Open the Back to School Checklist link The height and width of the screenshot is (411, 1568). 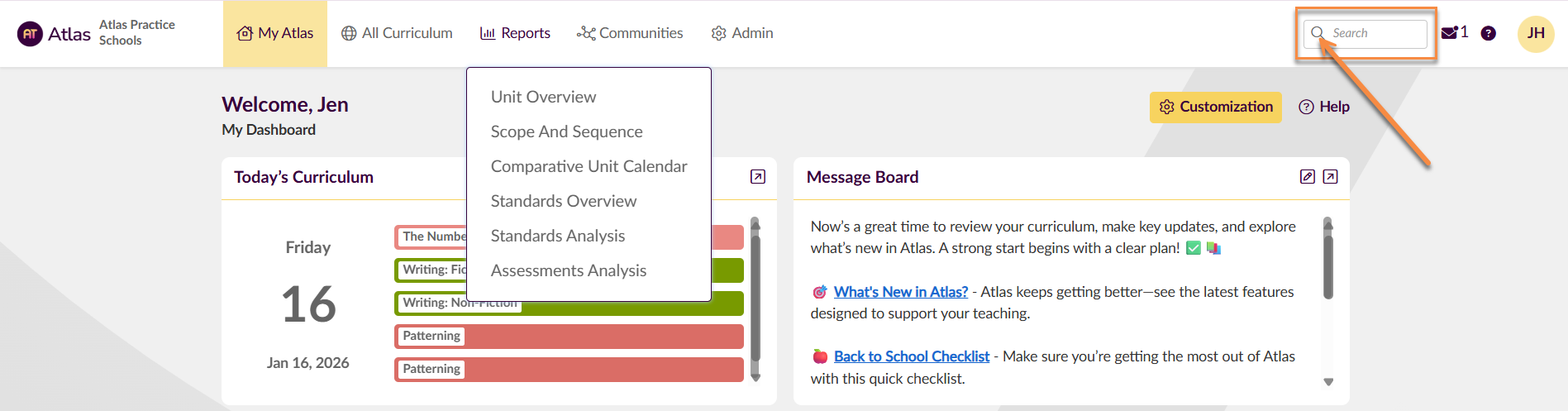click(x=911, y=356)
